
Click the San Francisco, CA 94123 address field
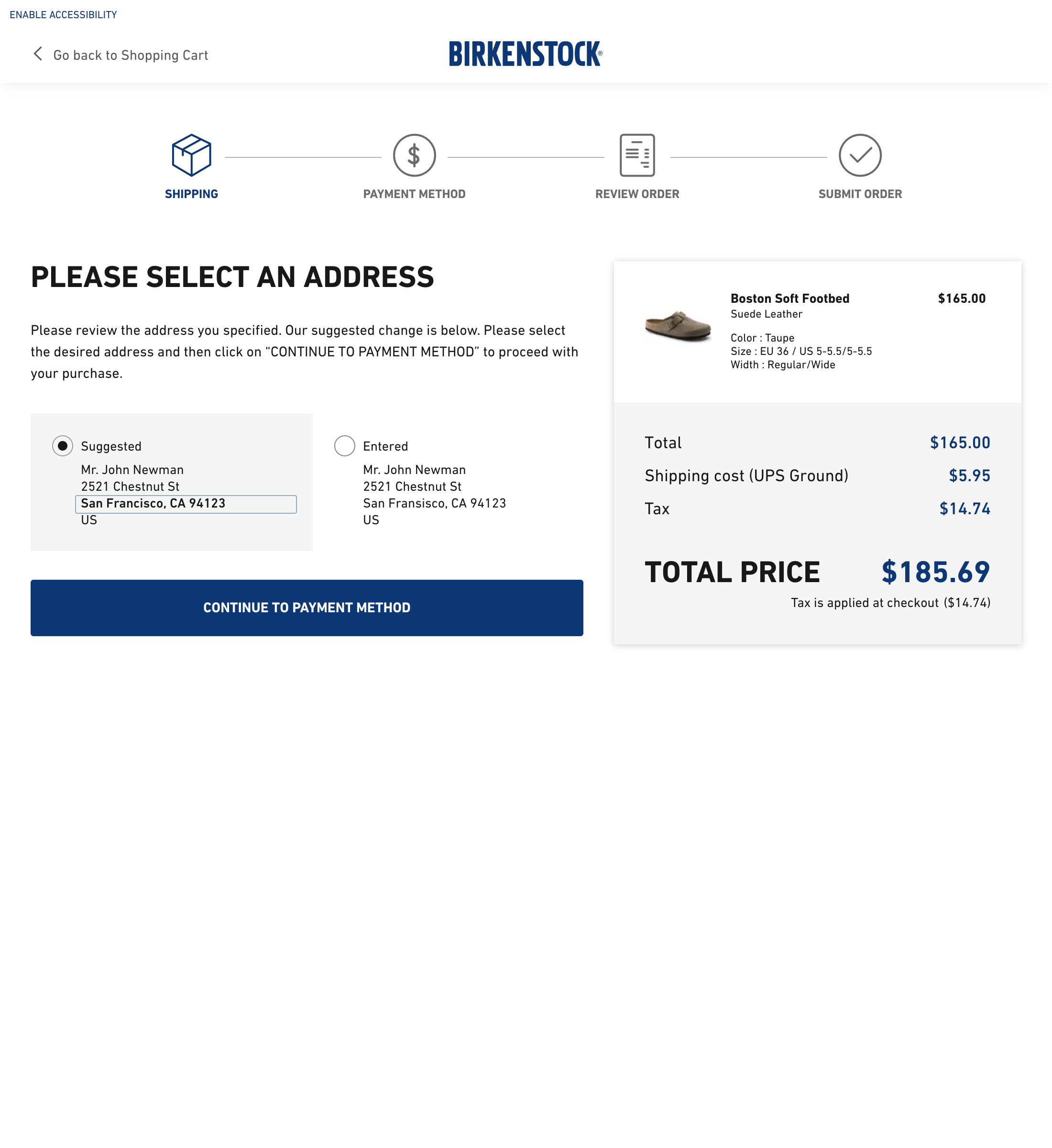[x=186, y=503]
